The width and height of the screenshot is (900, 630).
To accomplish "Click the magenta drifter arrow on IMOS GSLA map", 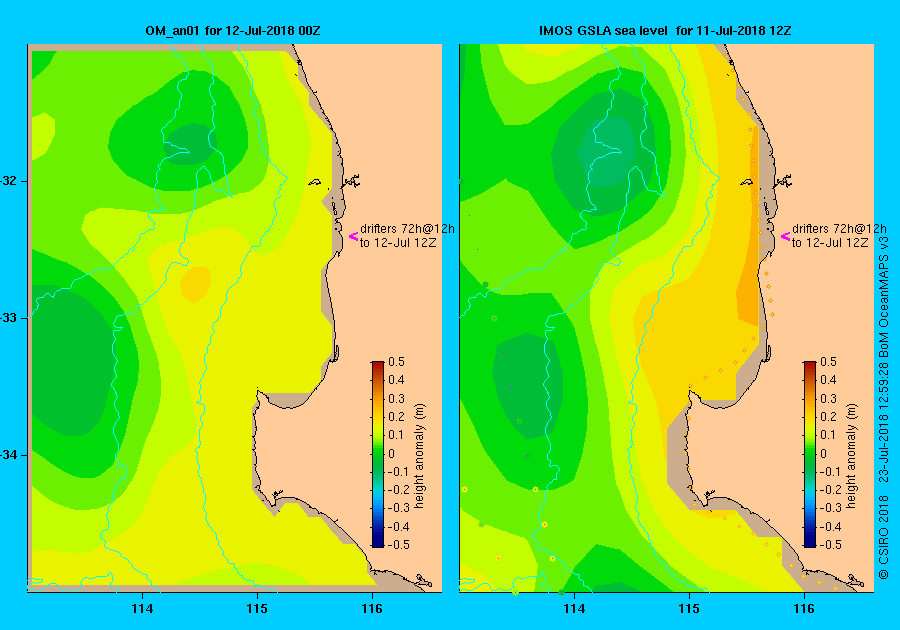I will [785, 236].
